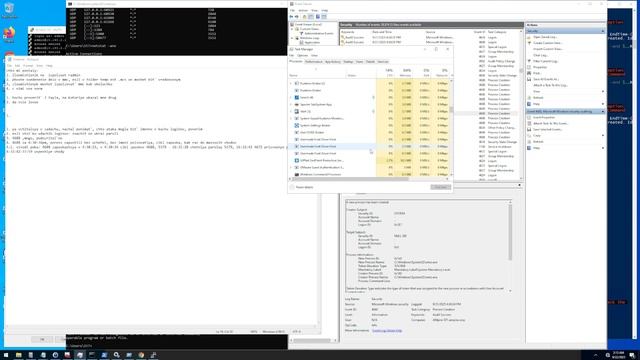640x360 pixels.
Task: Open File Explorer from the taskbar
Action: (x=18, y=355)
